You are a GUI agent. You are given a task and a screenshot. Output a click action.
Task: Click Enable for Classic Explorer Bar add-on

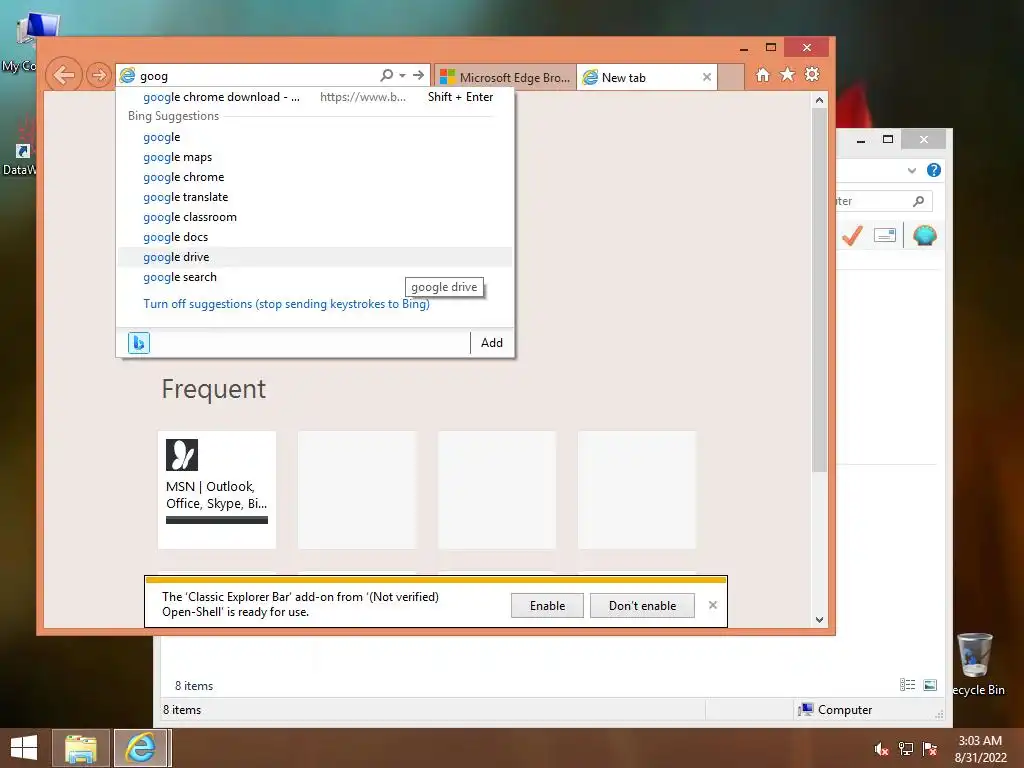547,605
